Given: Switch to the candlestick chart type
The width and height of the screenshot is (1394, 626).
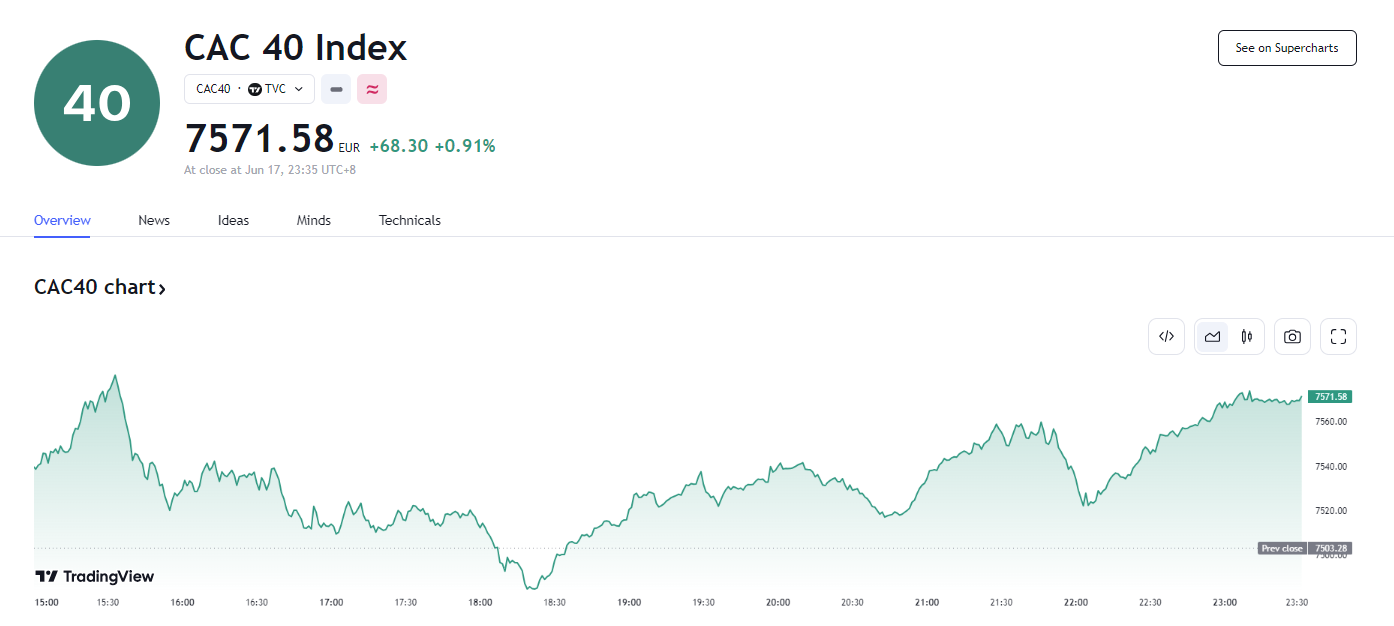Looking at the screenshot, I should (1247, 336).
